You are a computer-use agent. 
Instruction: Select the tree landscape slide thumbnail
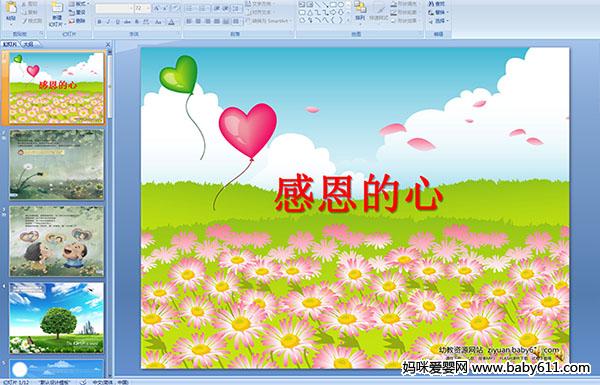point(57,318)
